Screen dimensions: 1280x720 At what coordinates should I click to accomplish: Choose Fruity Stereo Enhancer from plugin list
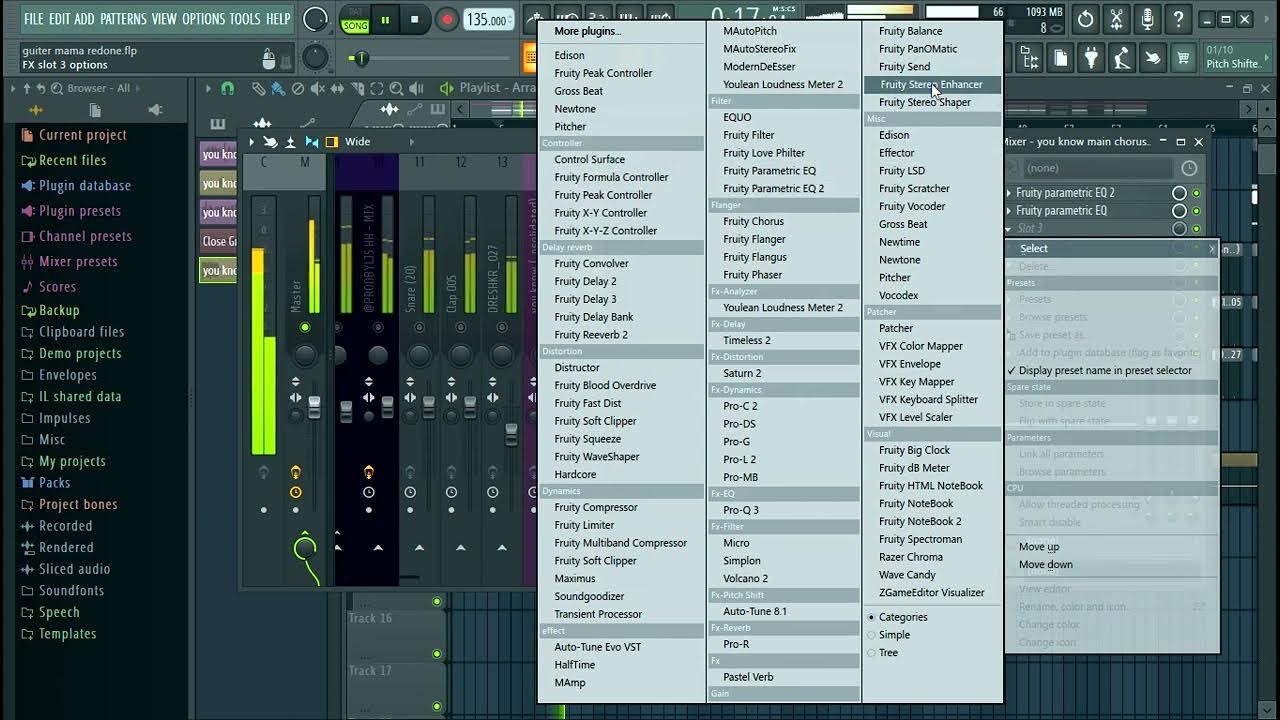932,85
